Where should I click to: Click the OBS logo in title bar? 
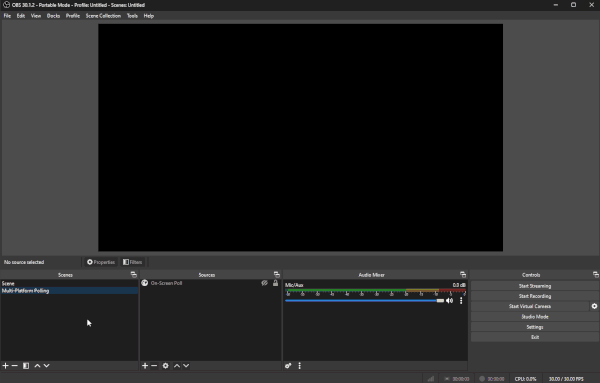coord(6,5)
